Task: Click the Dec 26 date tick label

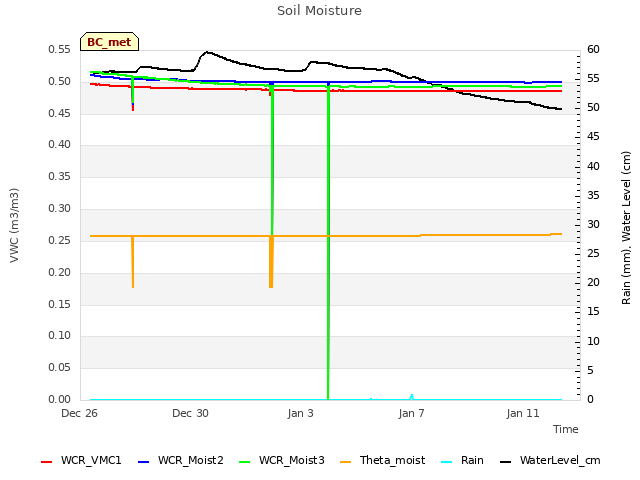Action: pyautogui.click(x=79, y=413)
